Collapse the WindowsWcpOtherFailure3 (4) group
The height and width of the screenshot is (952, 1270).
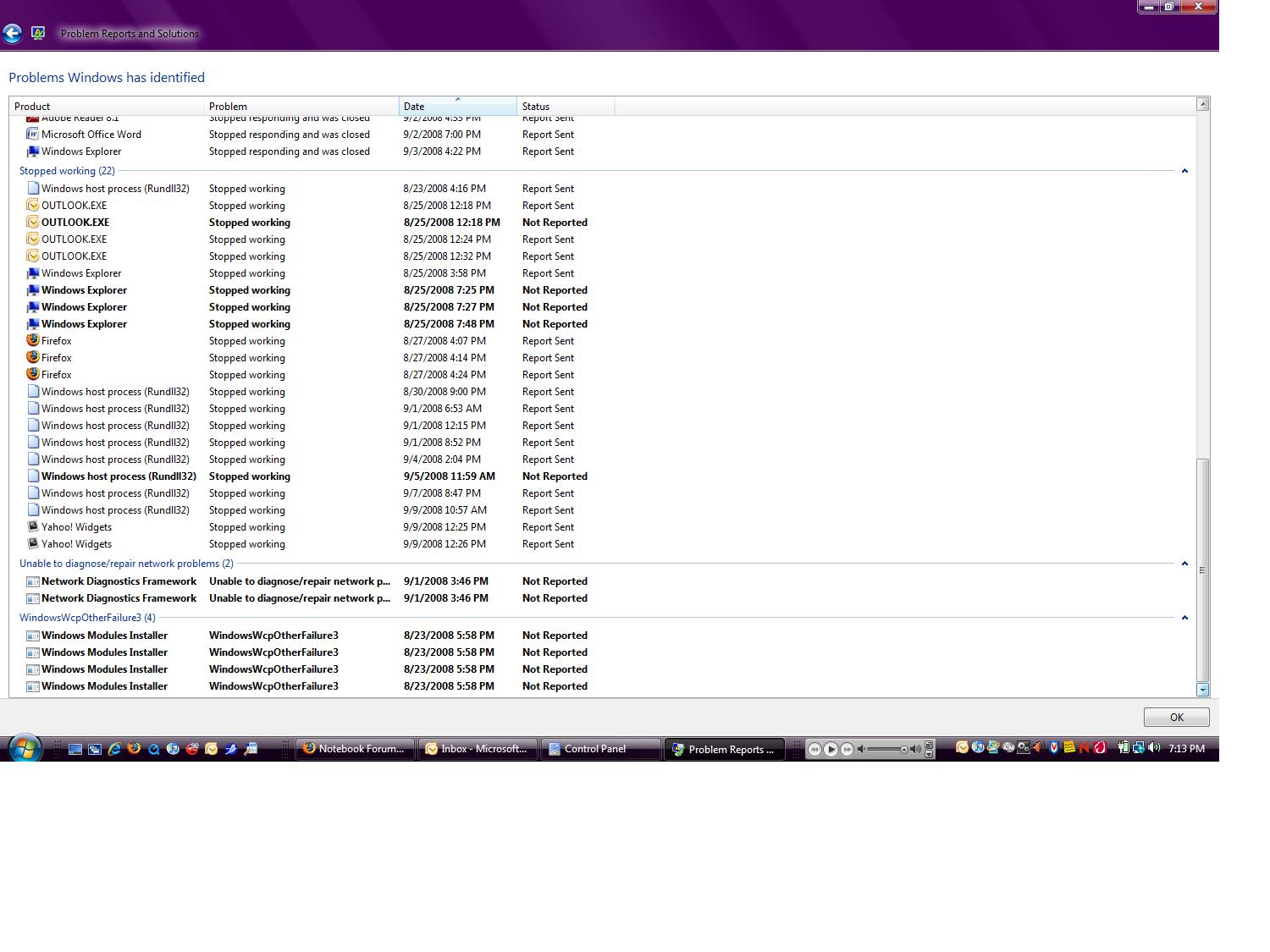1184,618
